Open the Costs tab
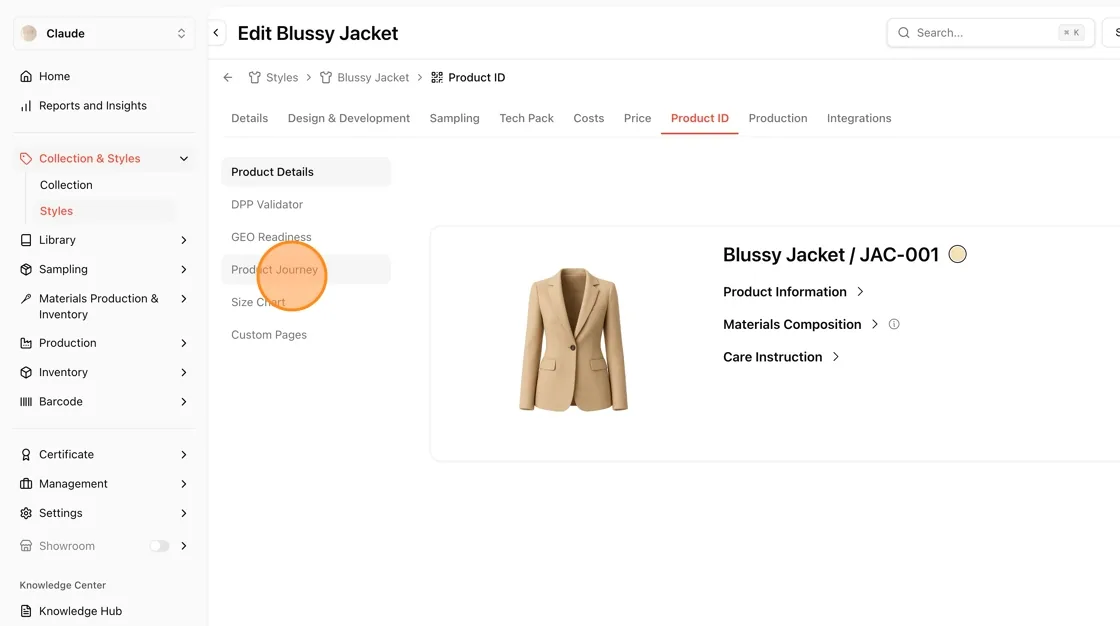 click(589, 118)
